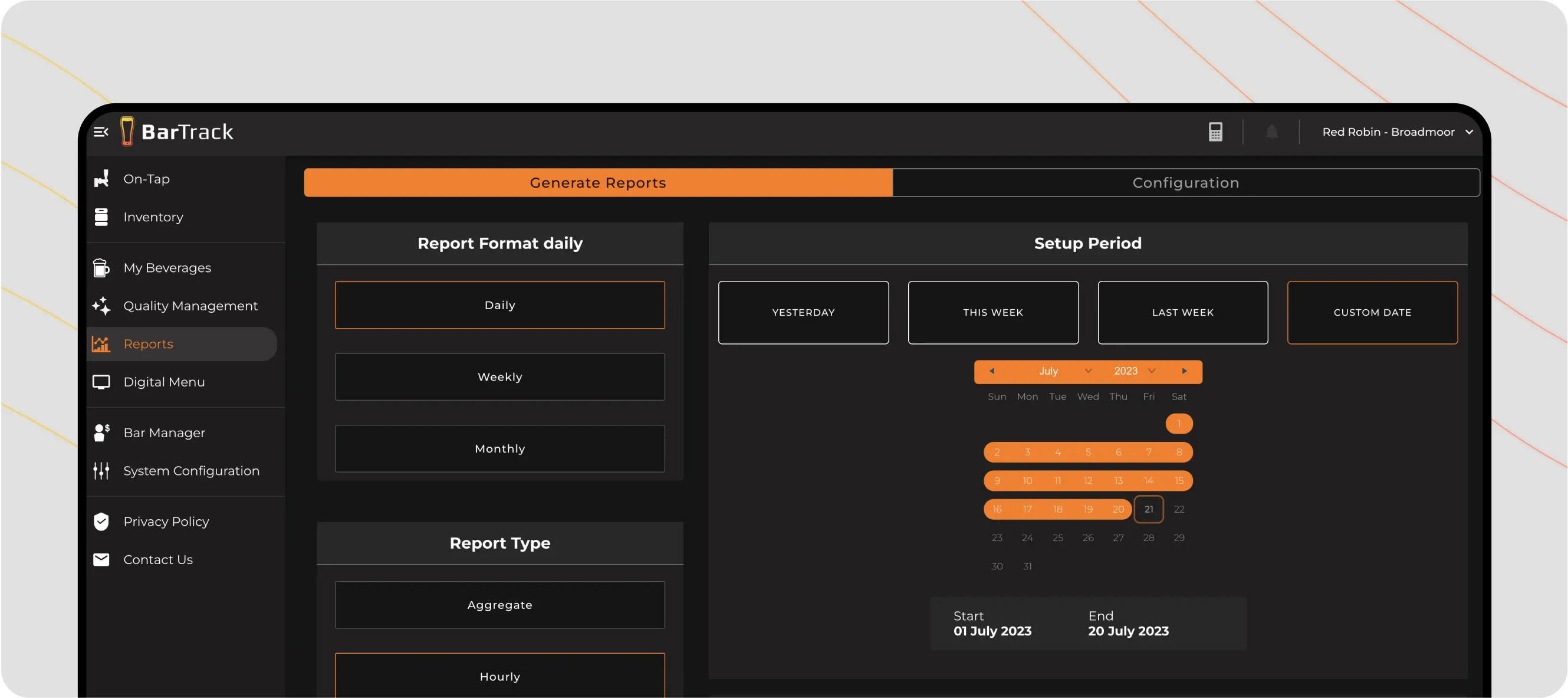Select the Weekly report format

[x=499, y=377]
